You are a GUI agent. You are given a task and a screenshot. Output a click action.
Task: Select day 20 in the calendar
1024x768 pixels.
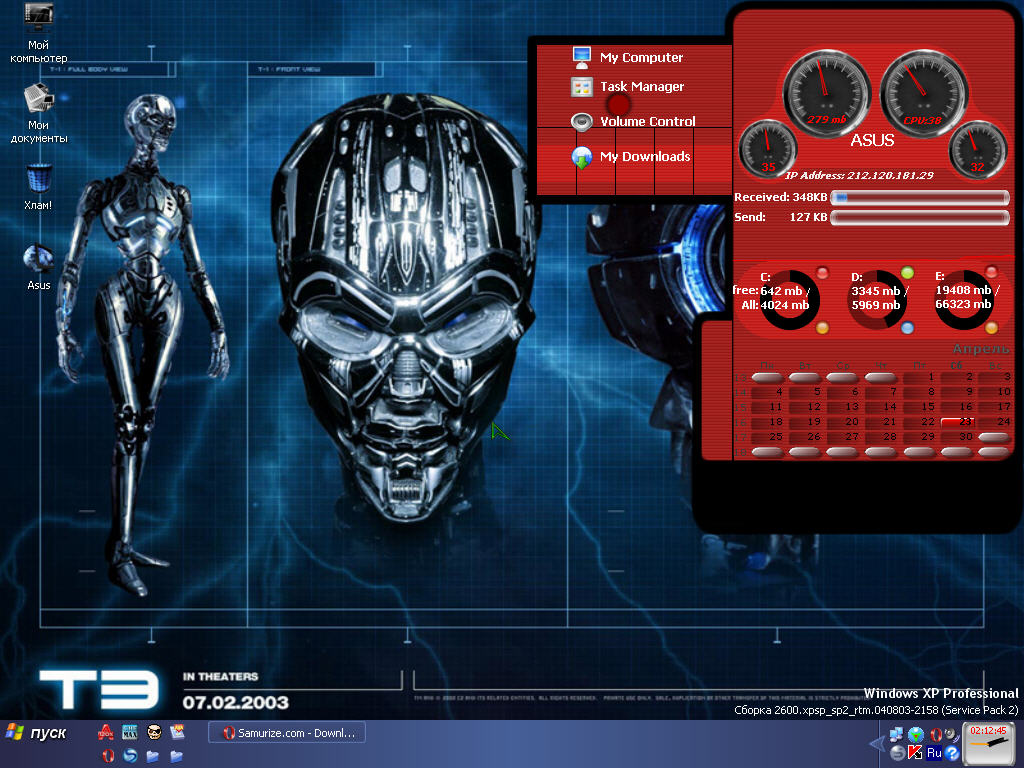tap(844, 422)
